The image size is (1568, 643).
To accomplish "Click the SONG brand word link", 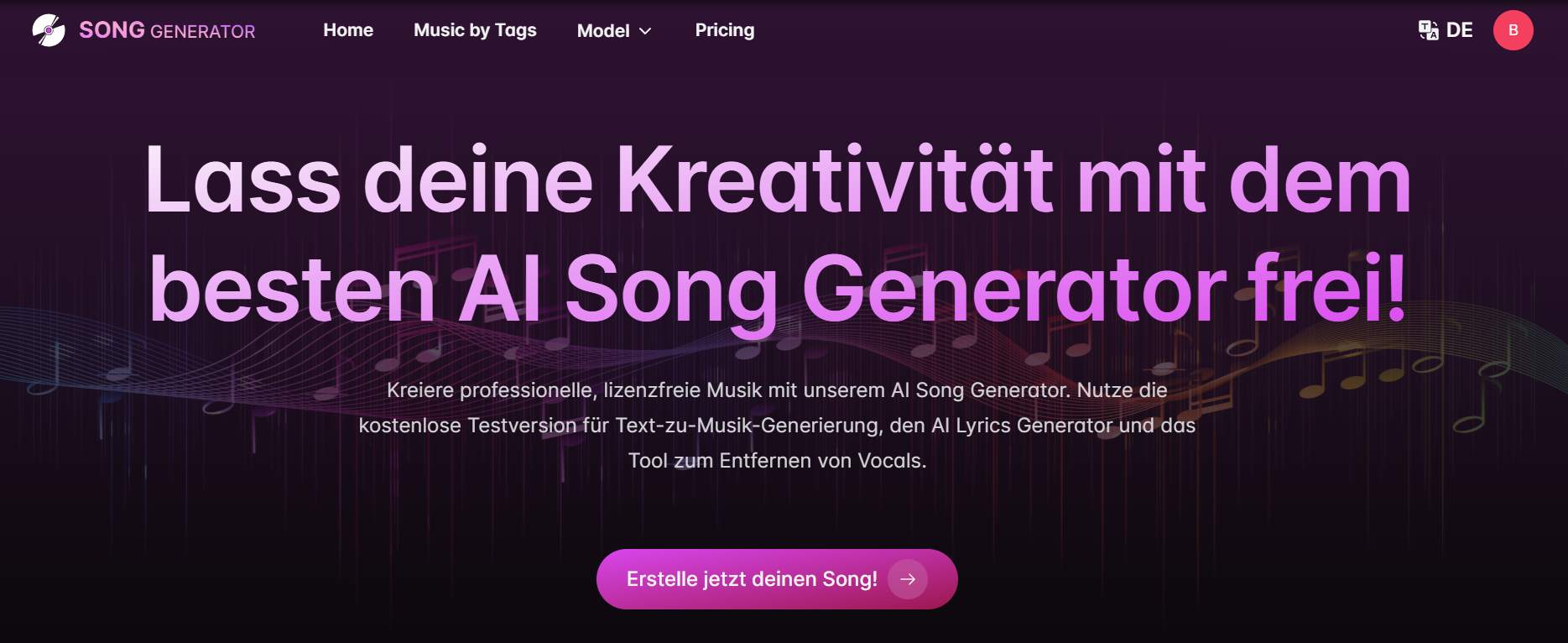I will (x=112, y=30).
